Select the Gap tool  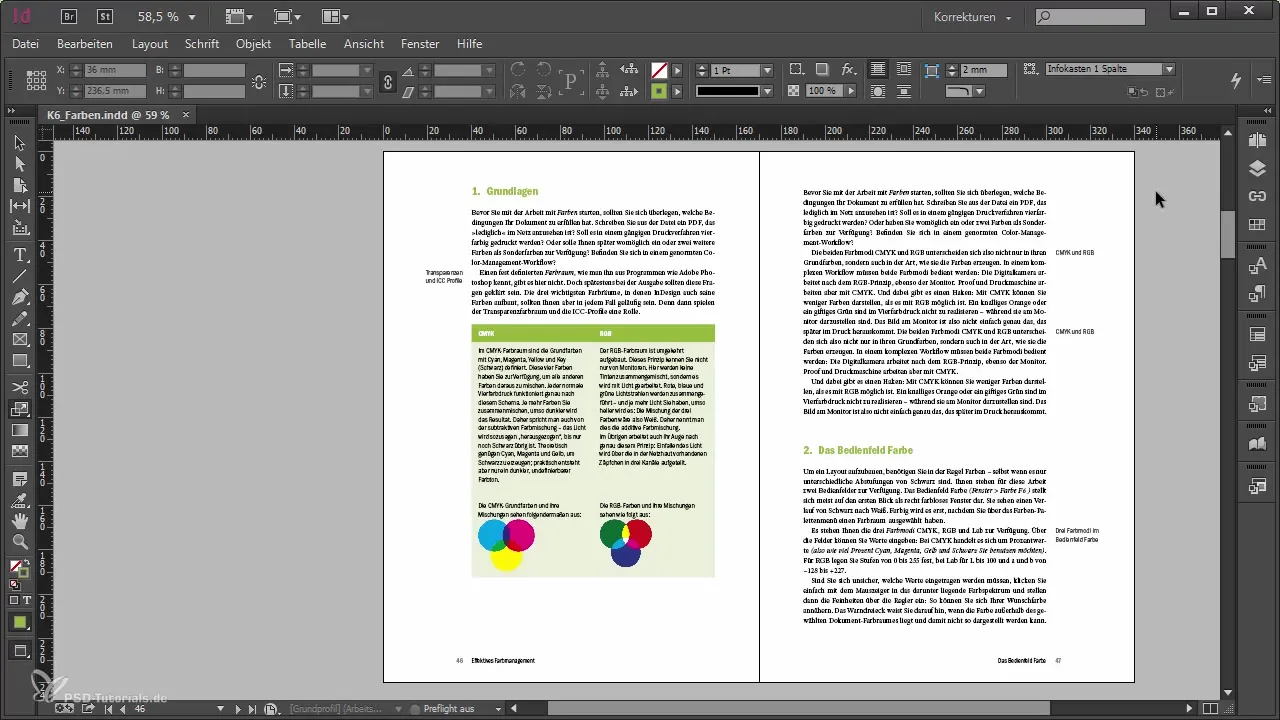tap(19, 206)
